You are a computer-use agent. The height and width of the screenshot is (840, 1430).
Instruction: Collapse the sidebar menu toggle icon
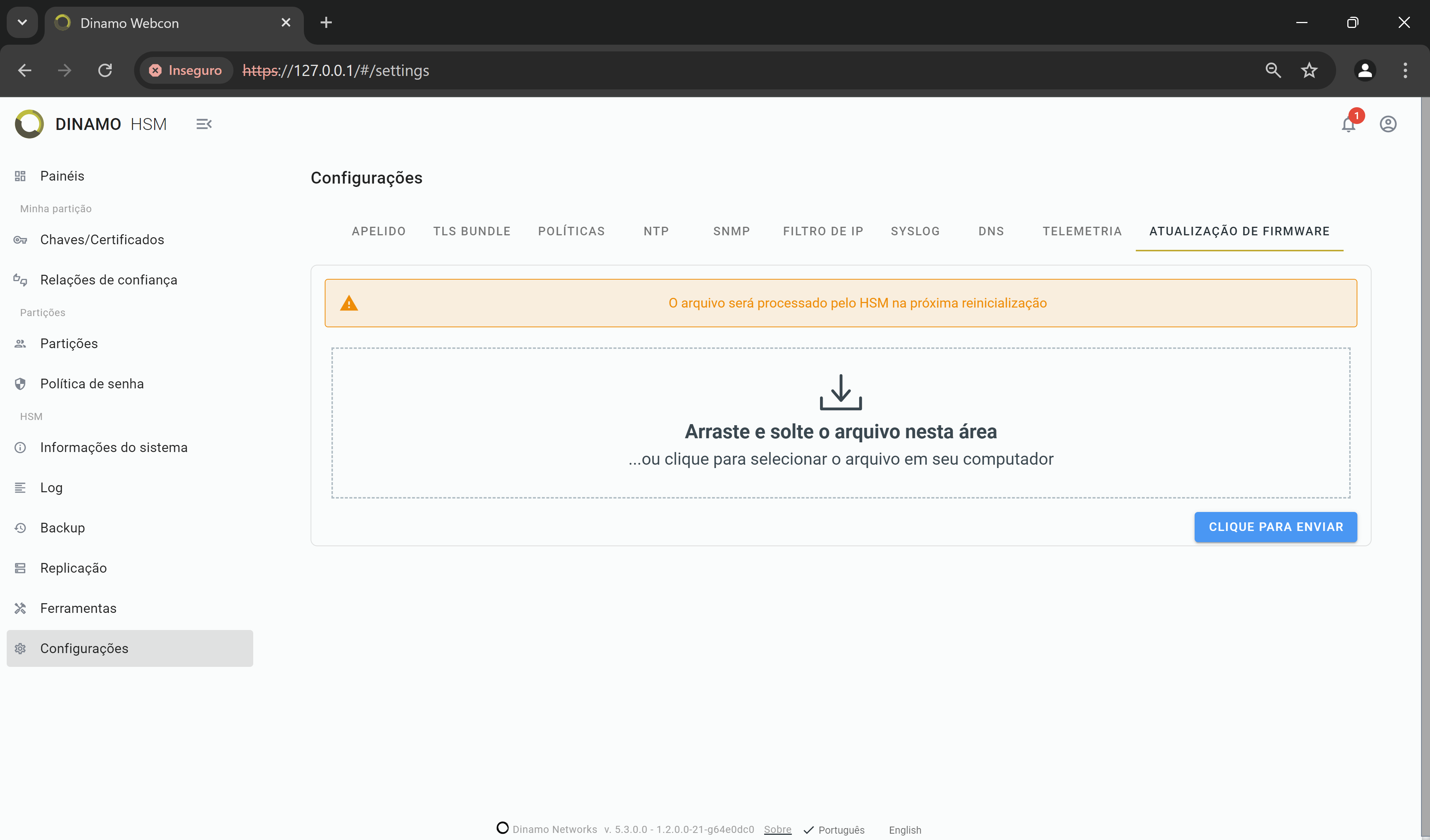204,124
